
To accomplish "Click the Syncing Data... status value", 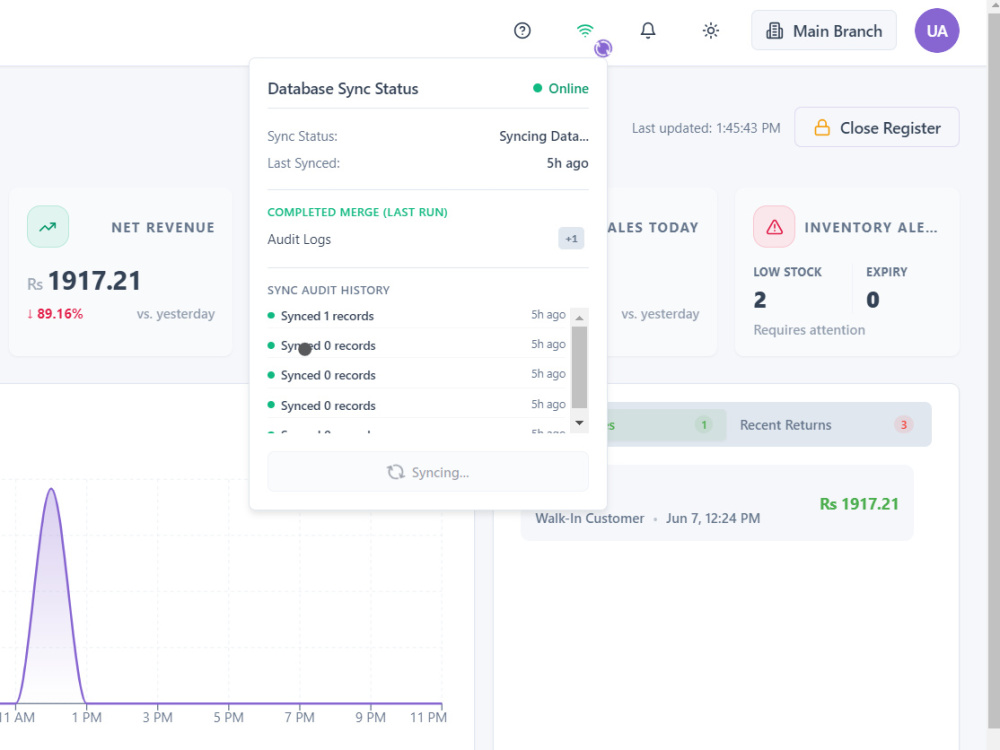I will (x=543, y=136).
